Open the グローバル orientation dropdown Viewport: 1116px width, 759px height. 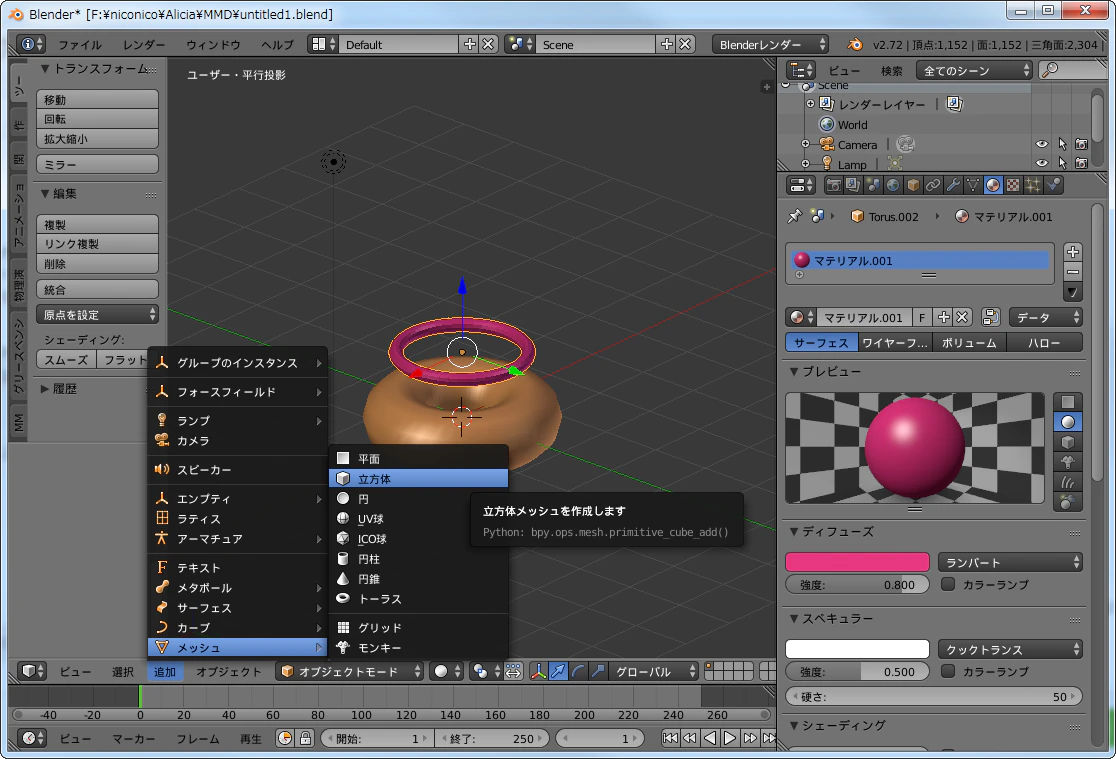click(654, 671)
